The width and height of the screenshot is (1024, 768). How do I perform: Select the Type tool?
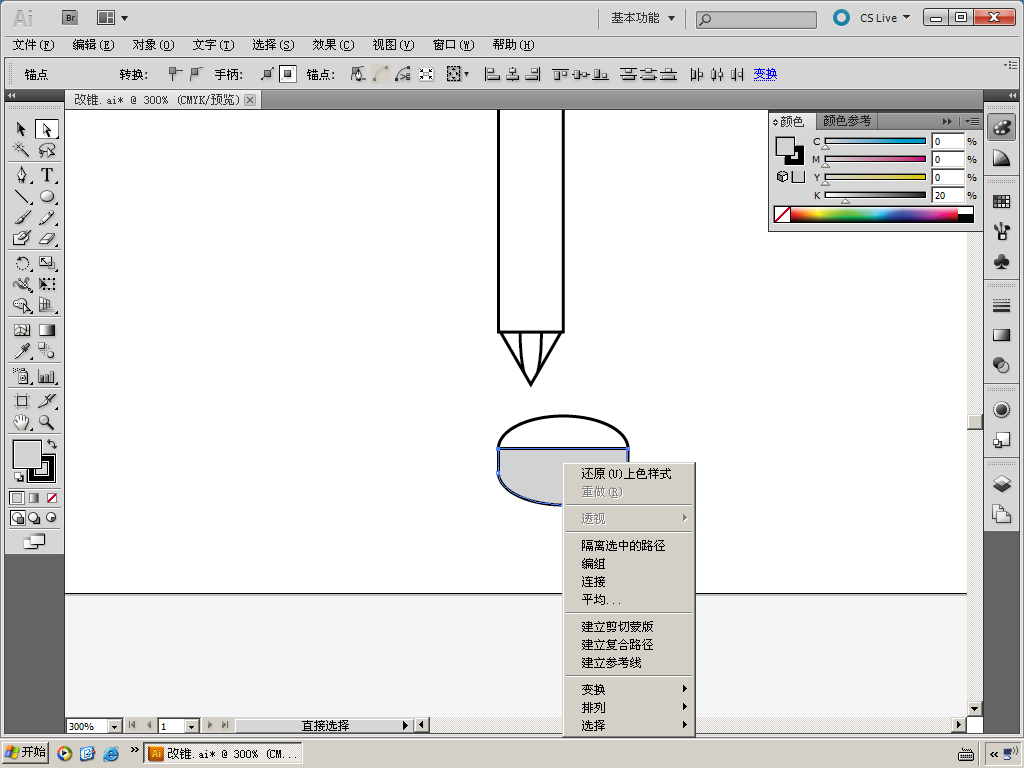46,175
